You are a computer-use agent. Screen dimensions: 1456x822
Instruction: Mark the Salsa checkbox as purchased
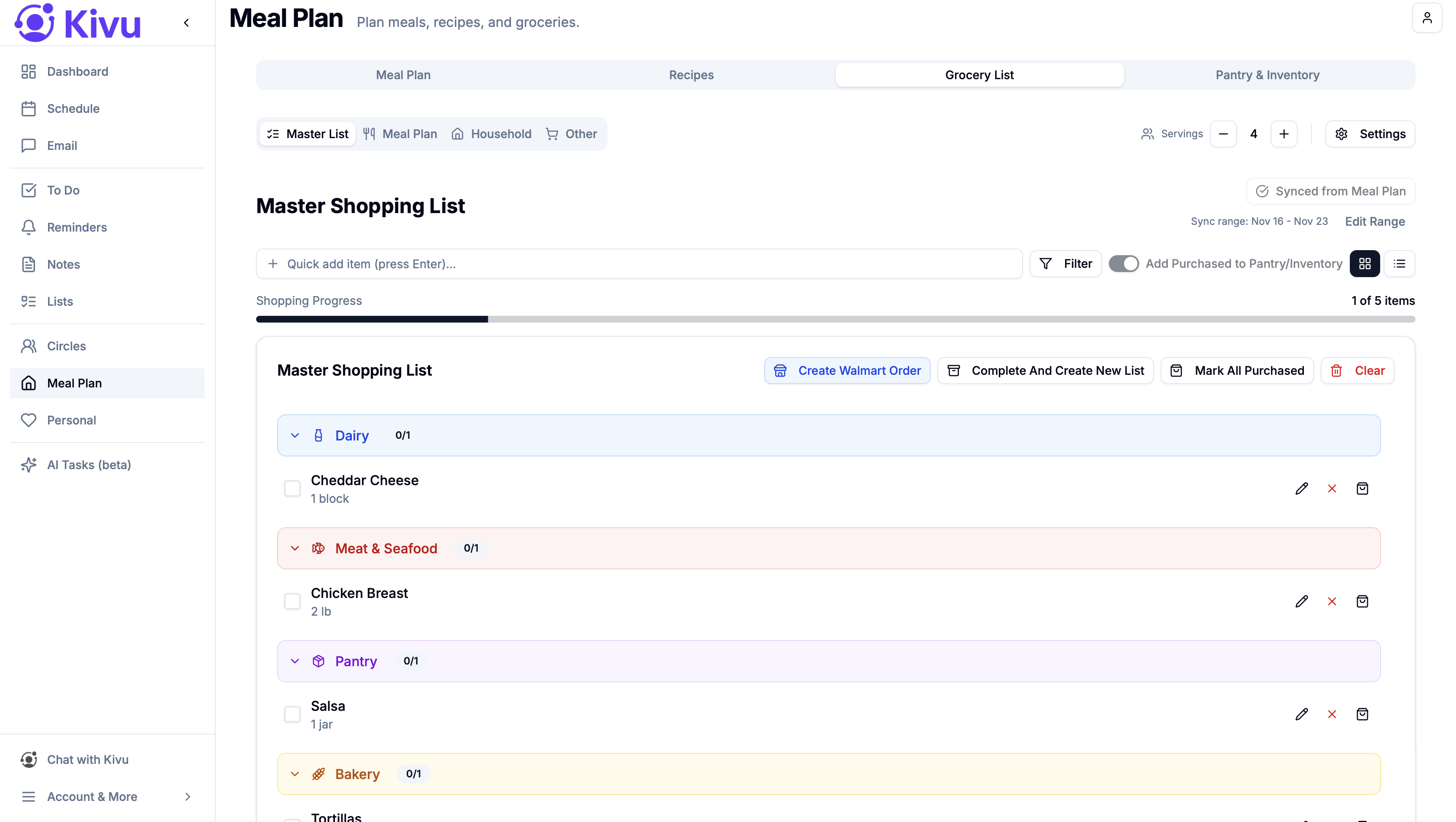click(292, 713)
